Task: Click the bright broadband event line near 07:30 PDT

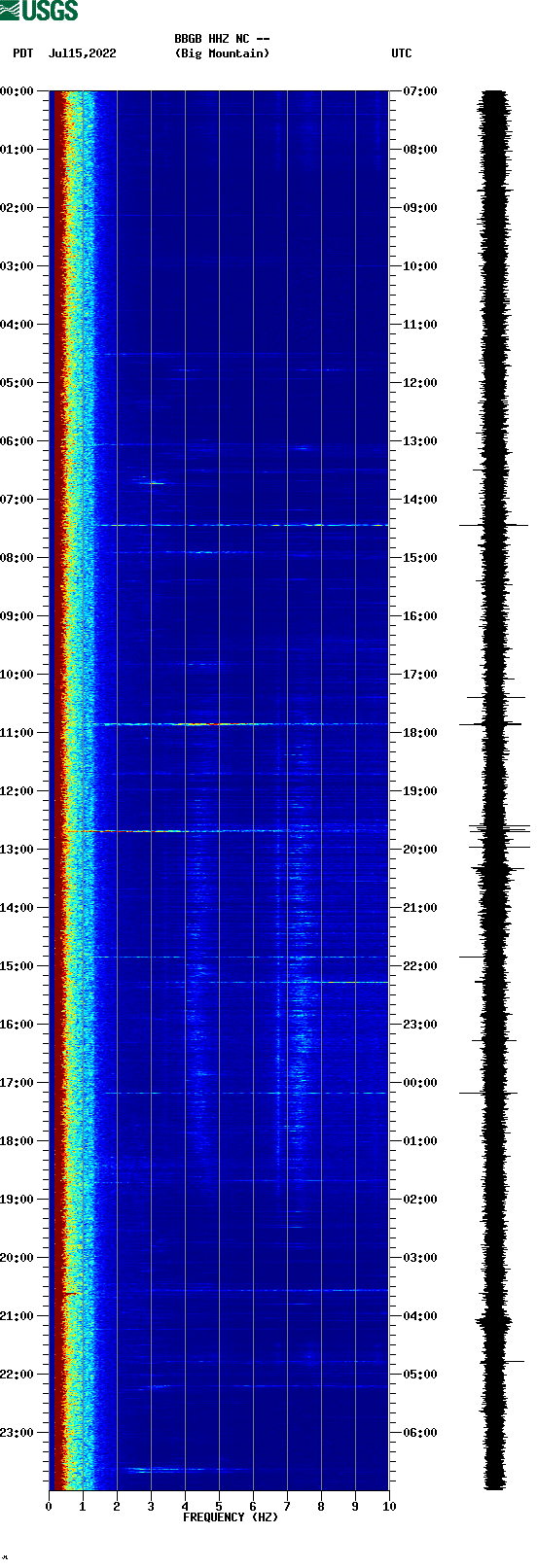Action: click(243, 525)
